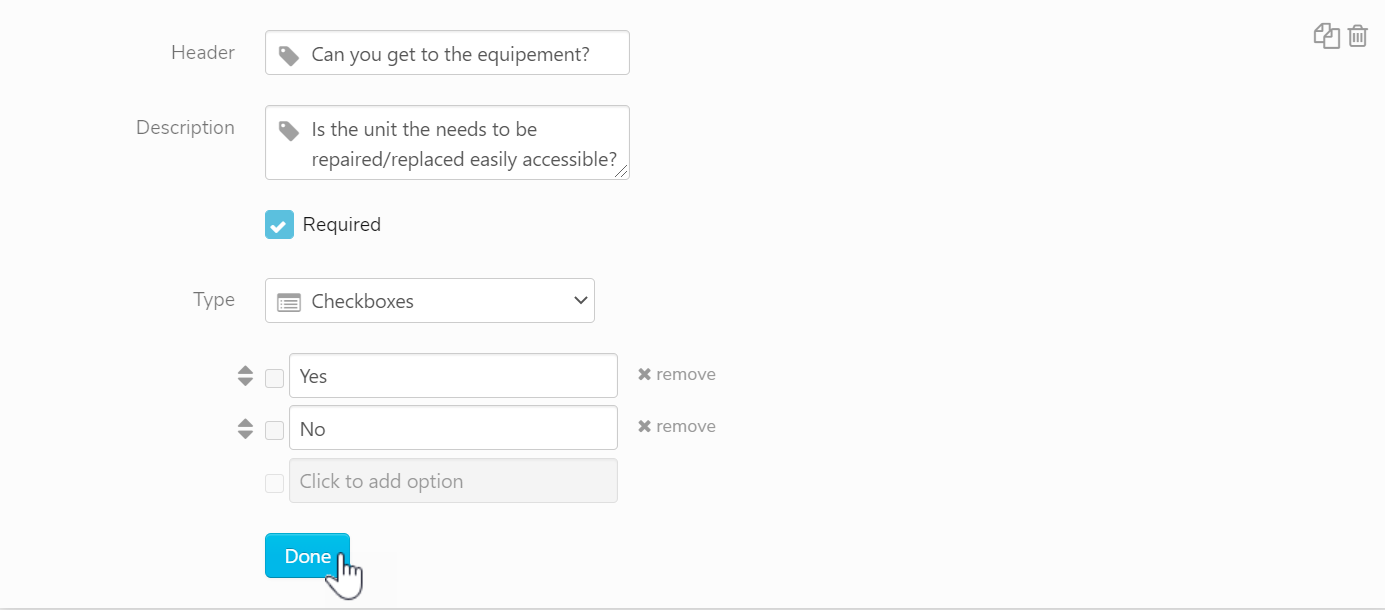This screenshot has width=1385, height=610.
Task: Click the Type dropdown chevron arrow
Action: point(580,301)
